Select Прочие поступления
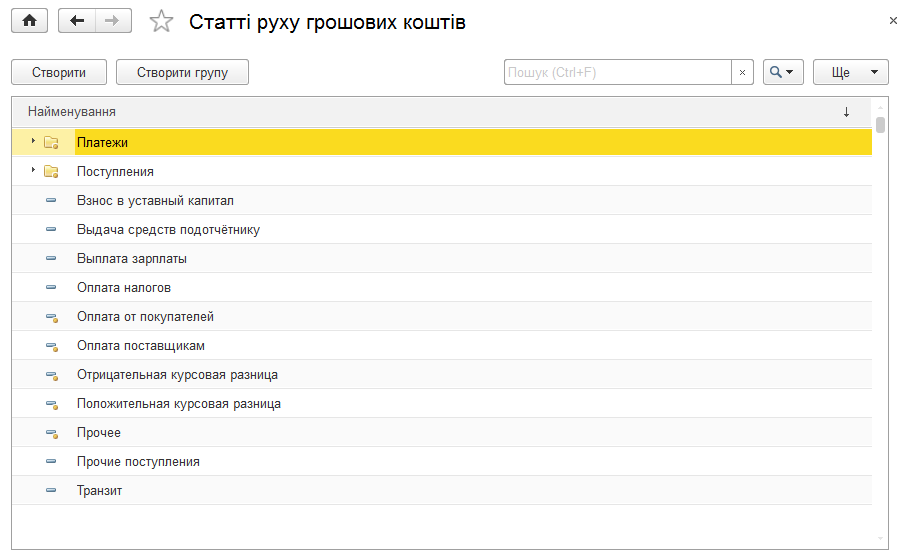The image size is (902, 556). 442,462
